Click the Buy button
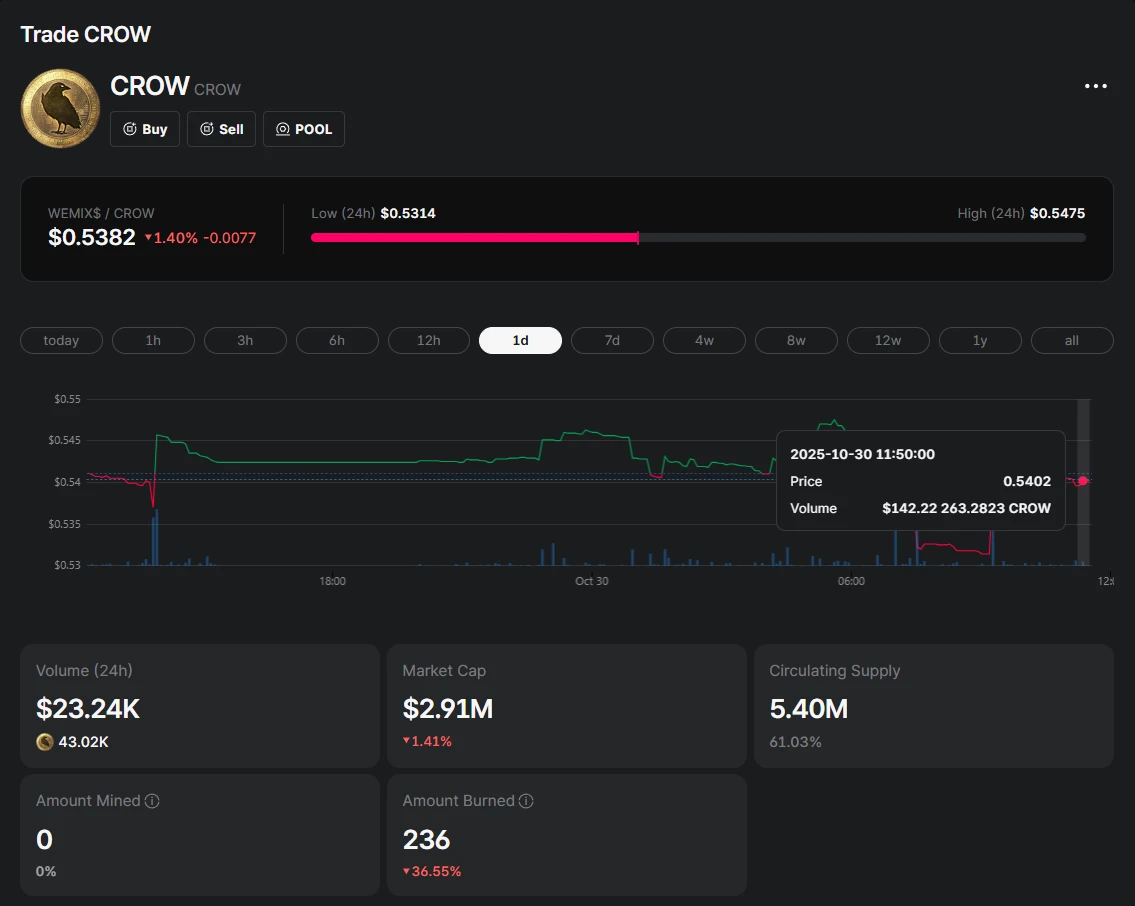This screenshot has width=1135, height=906. 145,129
